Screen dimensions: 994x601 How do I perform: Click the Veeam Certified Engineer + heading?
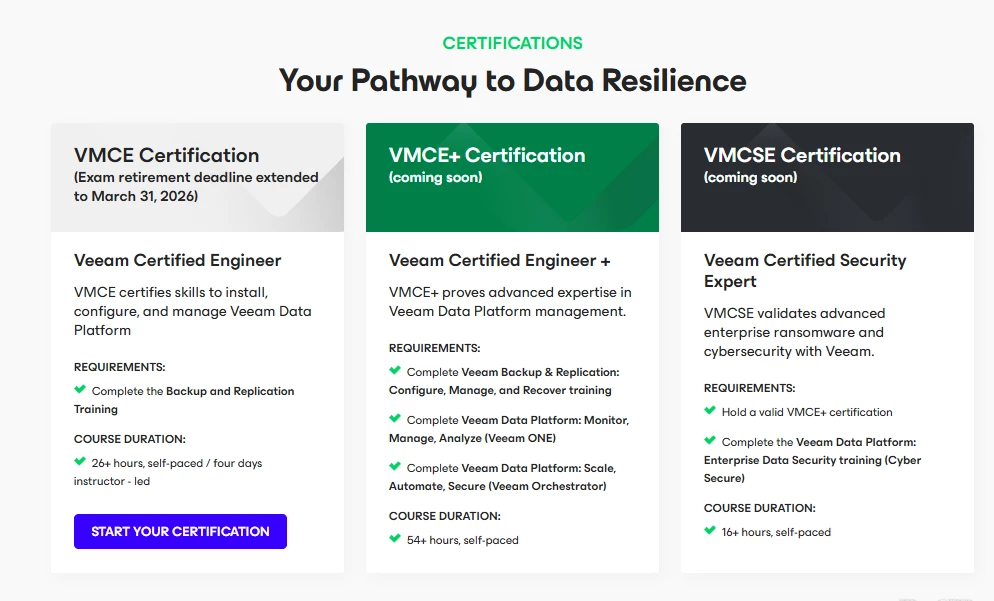coord(499,261)
